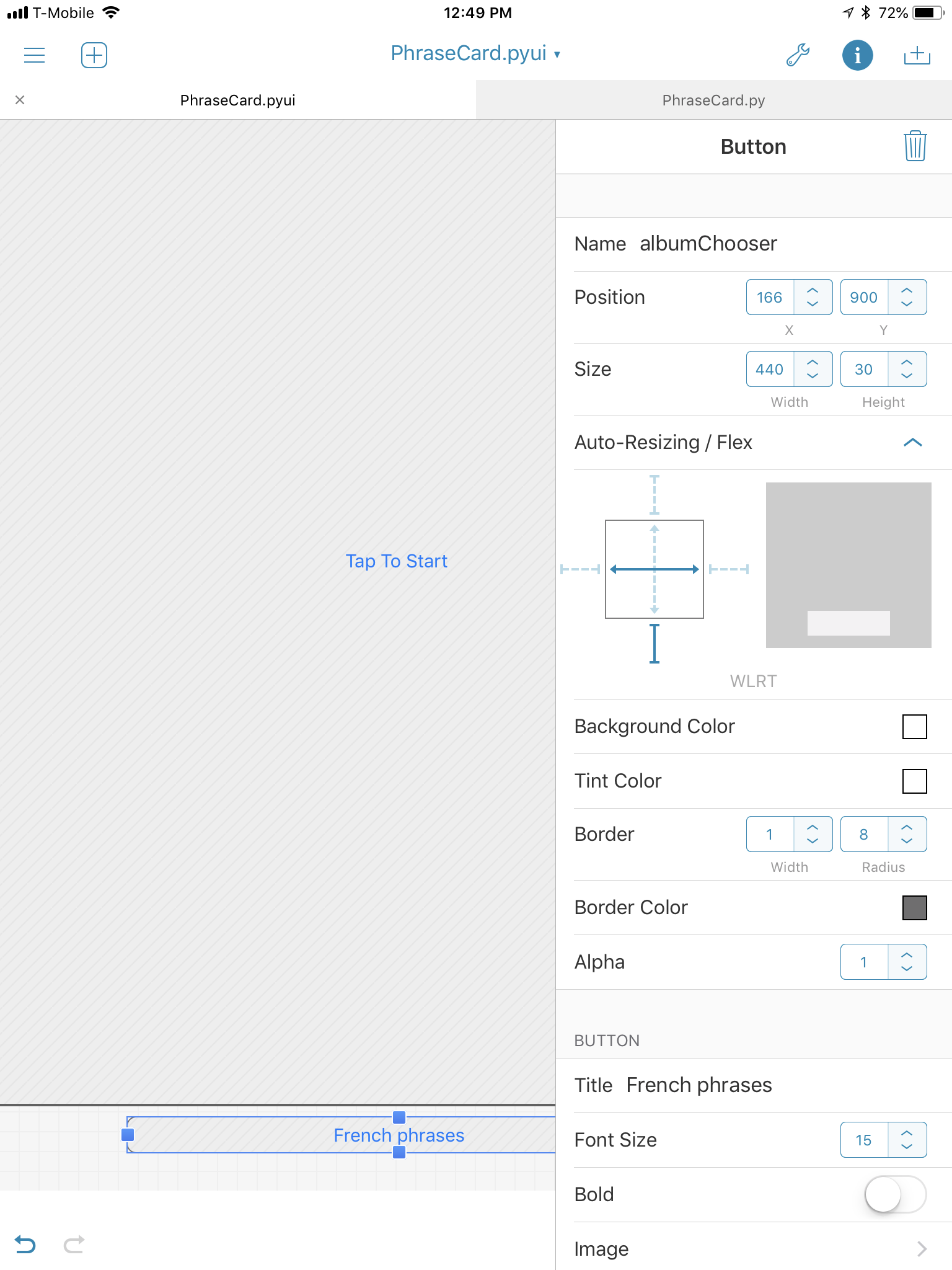Screen dimensions: 952x1270
Task: Open the Image chooser row
Action: click(x=753, y=1248)
